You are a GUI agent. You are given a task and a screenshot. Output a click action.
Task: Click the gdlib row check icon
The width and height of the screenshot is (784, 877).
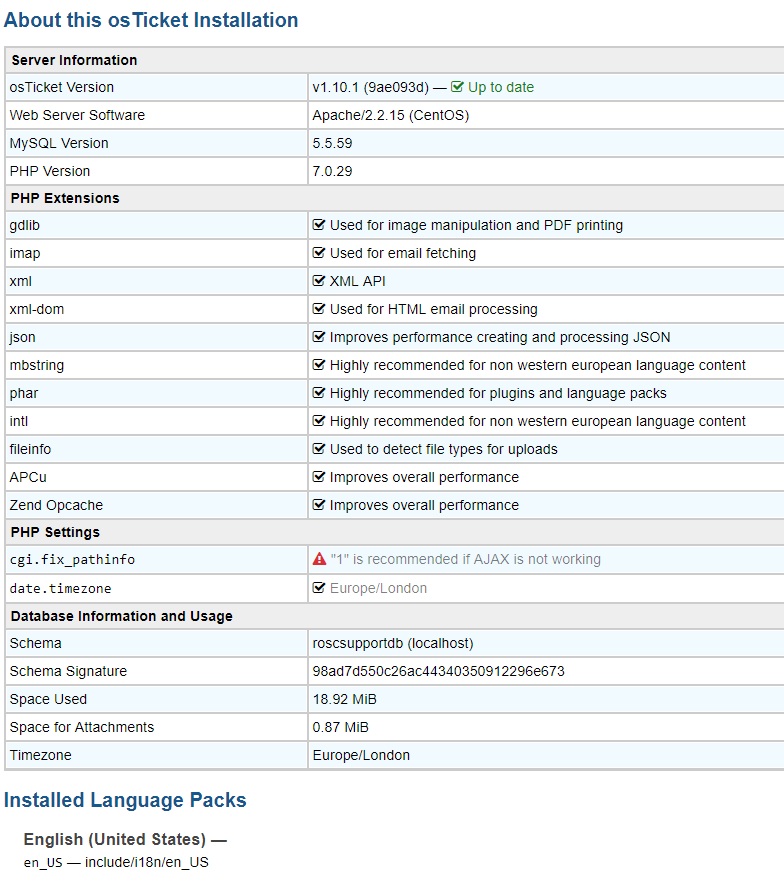(x=319, y=225)
